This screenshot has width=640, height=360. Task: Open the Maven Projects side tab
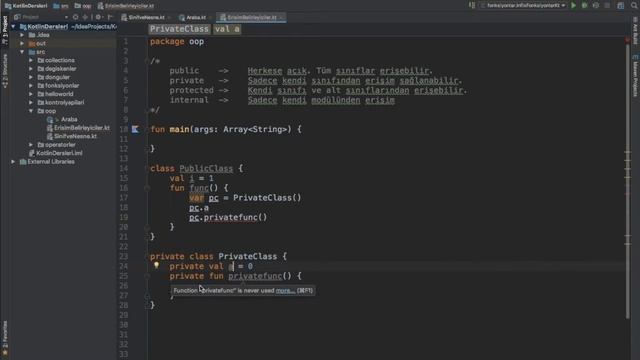635,77
